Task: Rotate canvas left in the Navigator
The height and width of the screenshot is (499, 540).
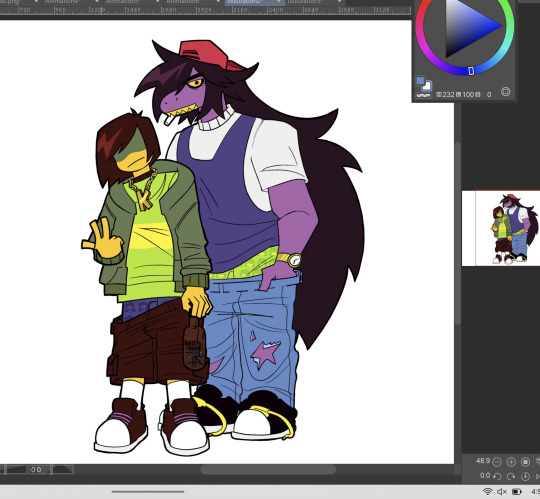Action: click(x=497, y=476)
